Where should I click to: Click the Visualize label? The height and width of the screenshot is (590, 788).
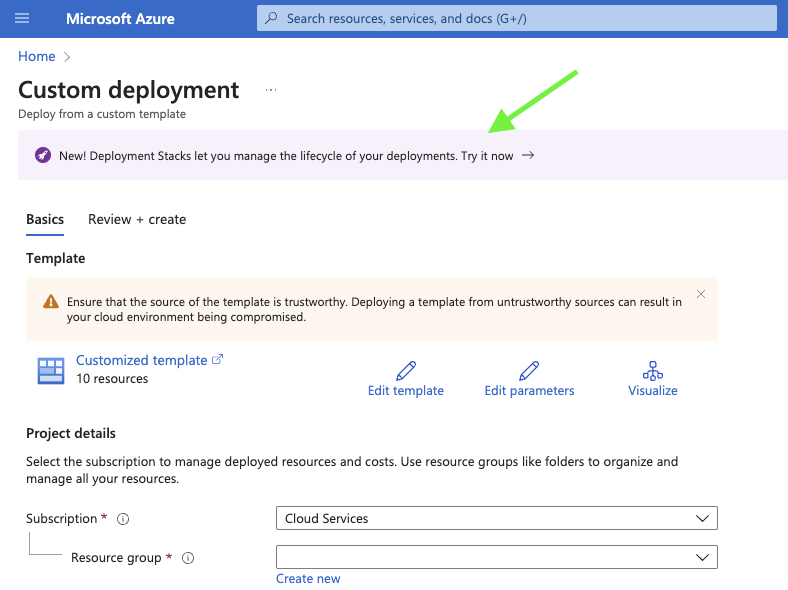point(653,390)
